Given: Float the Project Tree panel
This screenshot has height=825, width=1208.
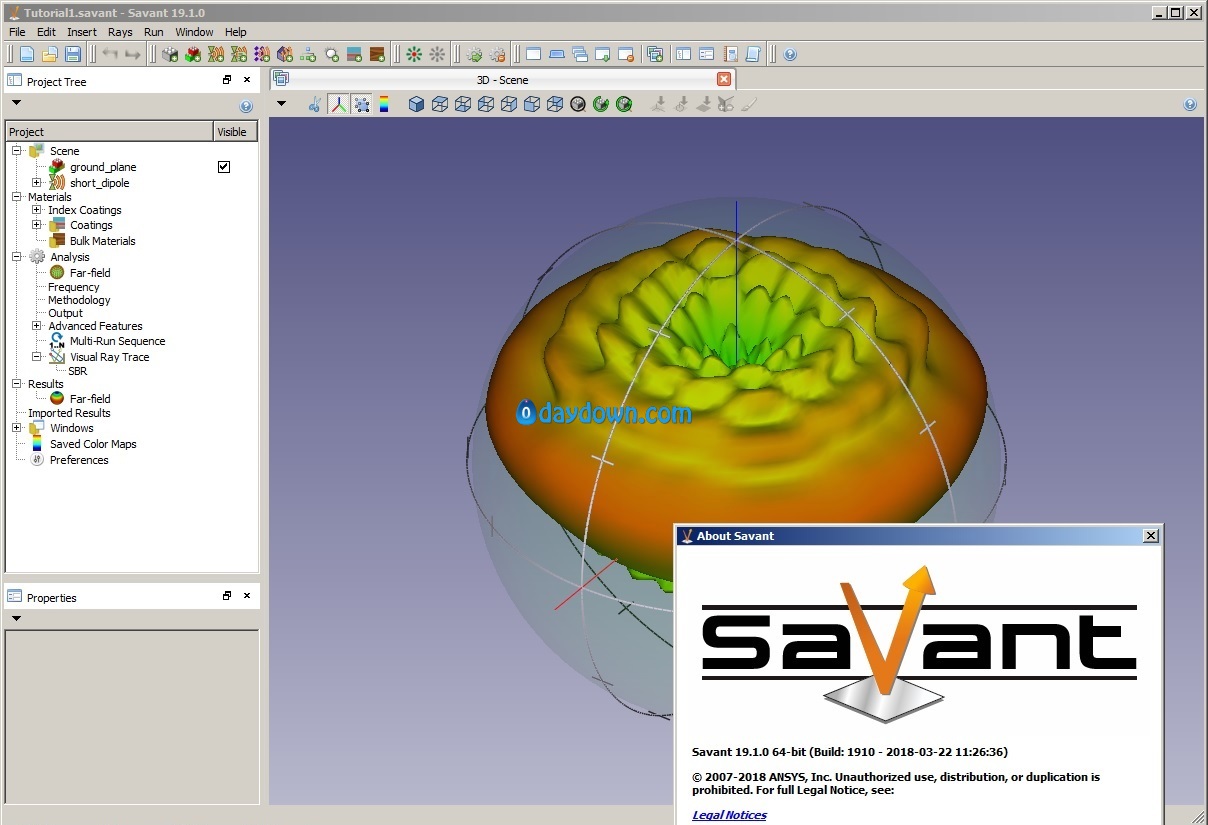Looking at the screenshot, I should (x=227, y=80).
